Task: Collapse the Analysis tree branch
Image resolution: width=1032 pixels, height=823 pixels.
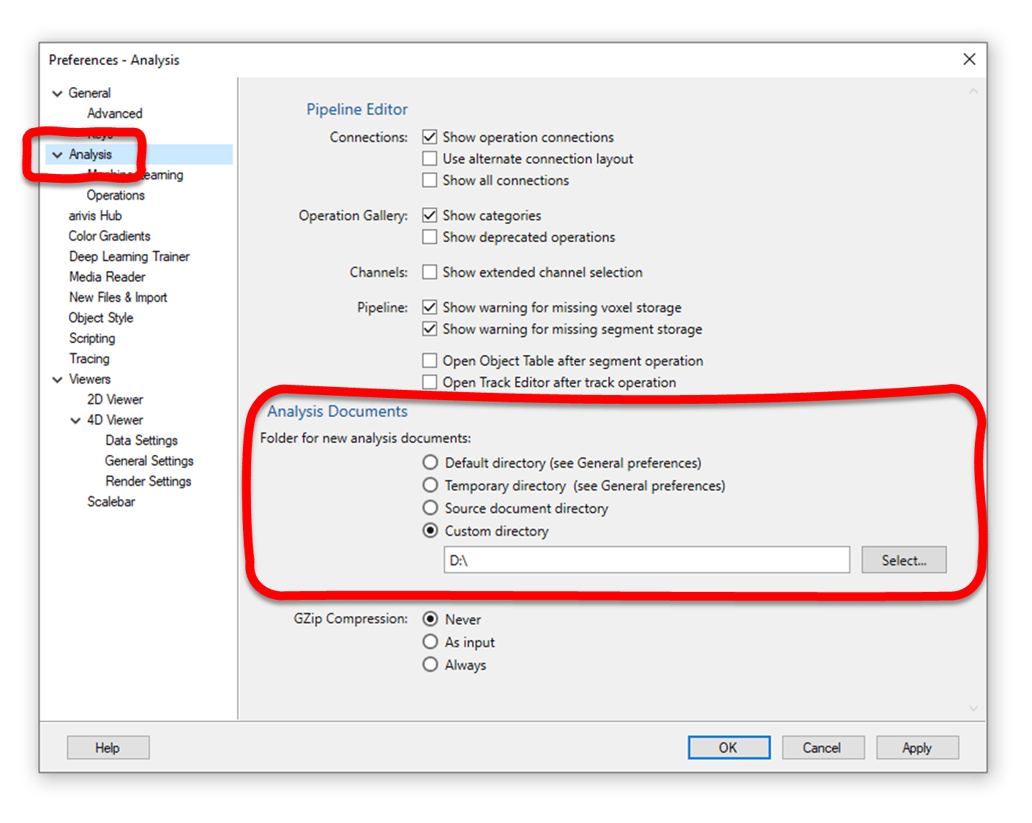Action: tap(59, 154)
